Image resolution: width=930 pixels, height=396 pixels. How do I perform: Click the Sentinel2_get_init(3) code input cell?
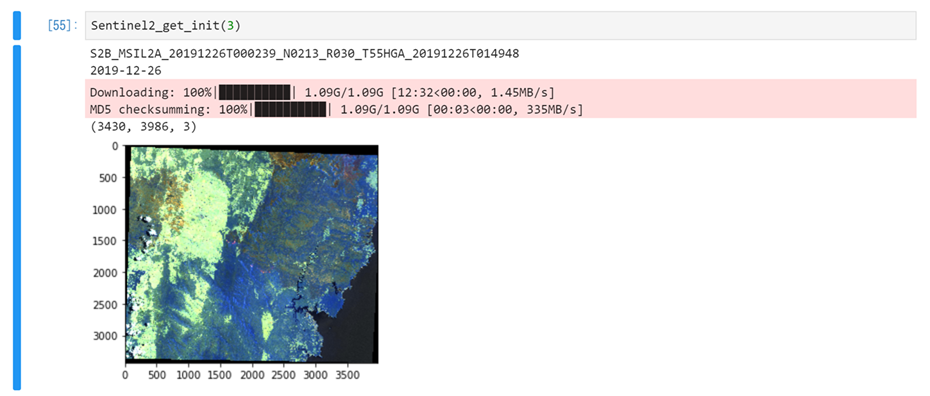click(x=500, y=26)
